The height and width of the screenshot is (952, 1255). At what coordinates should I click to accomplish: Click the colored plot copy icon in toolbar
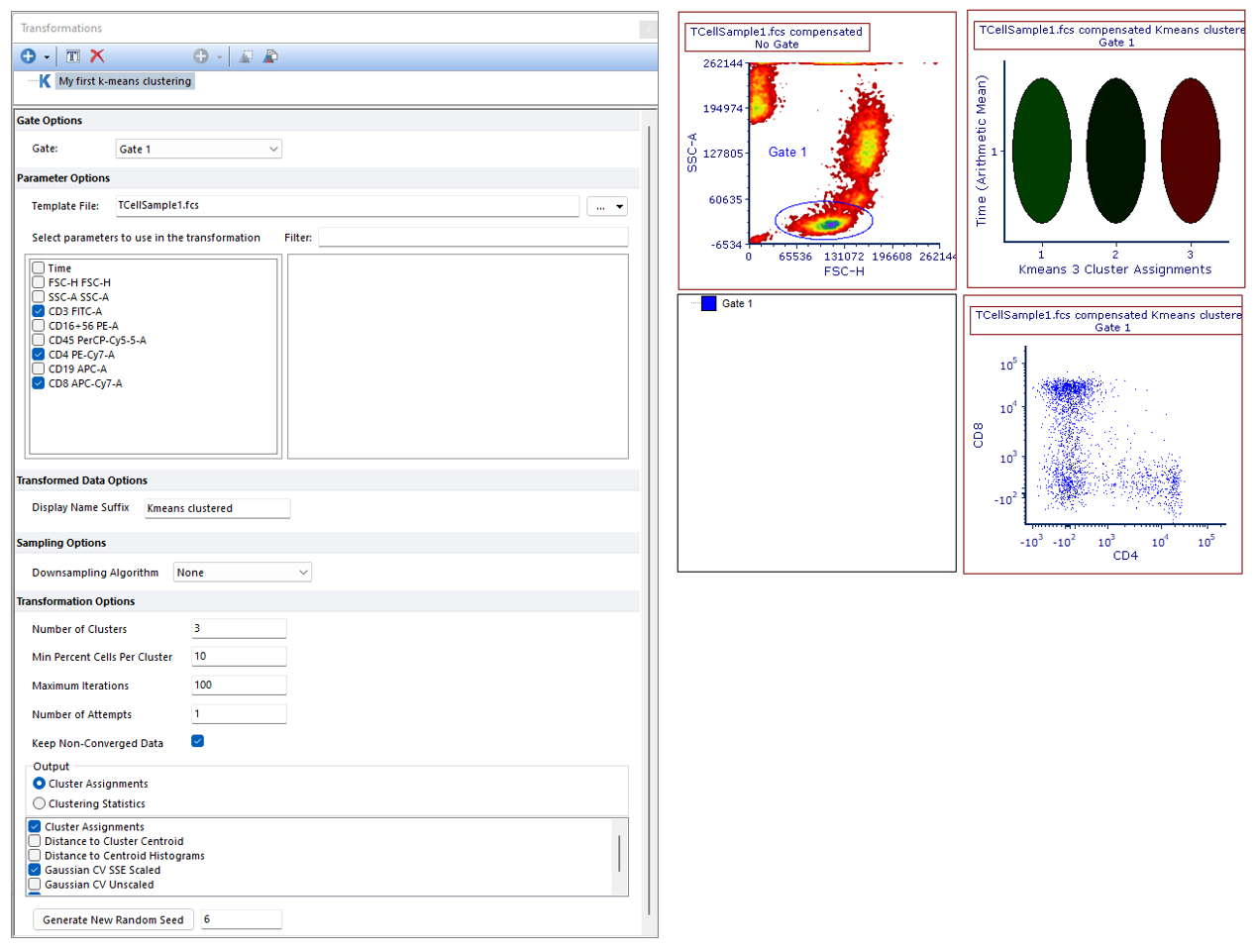pos(270,56)
